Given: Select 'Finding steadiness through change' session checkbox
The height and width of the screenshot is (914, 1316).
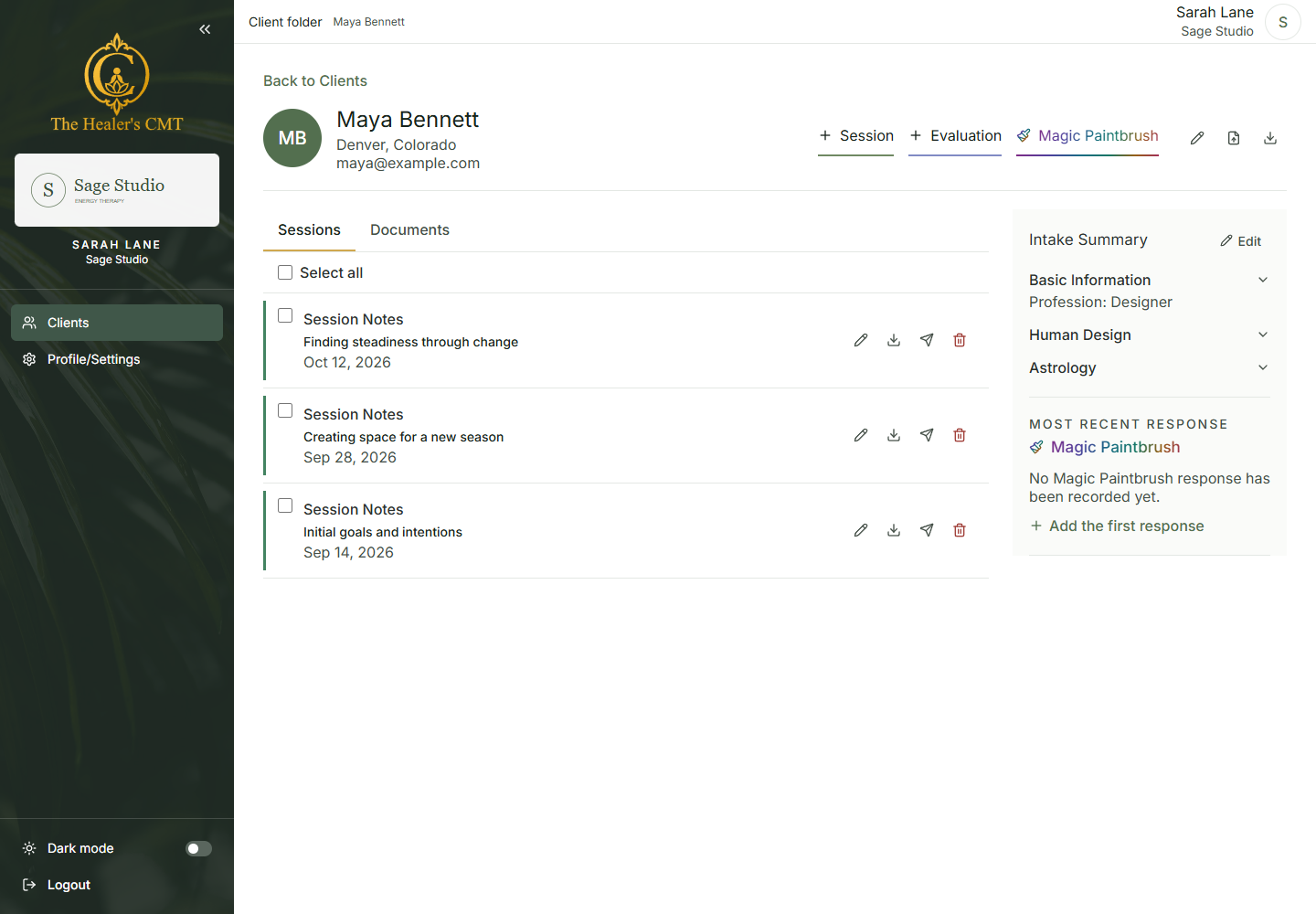Looking at the screenshot, I should click(x=285, y=315).
